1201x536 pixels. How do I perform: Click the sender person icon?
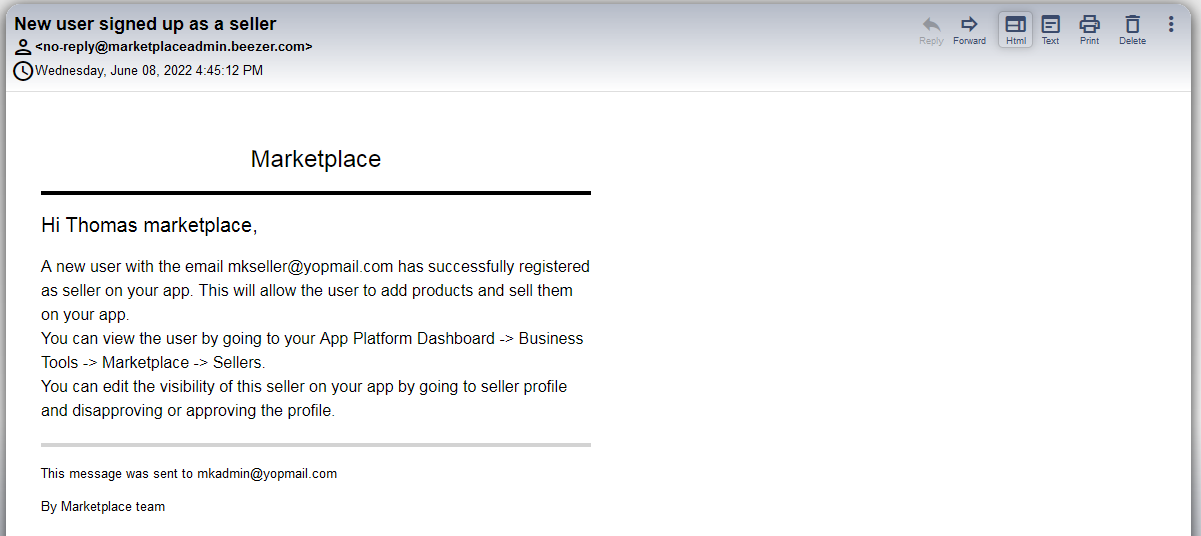pos(23,47)
